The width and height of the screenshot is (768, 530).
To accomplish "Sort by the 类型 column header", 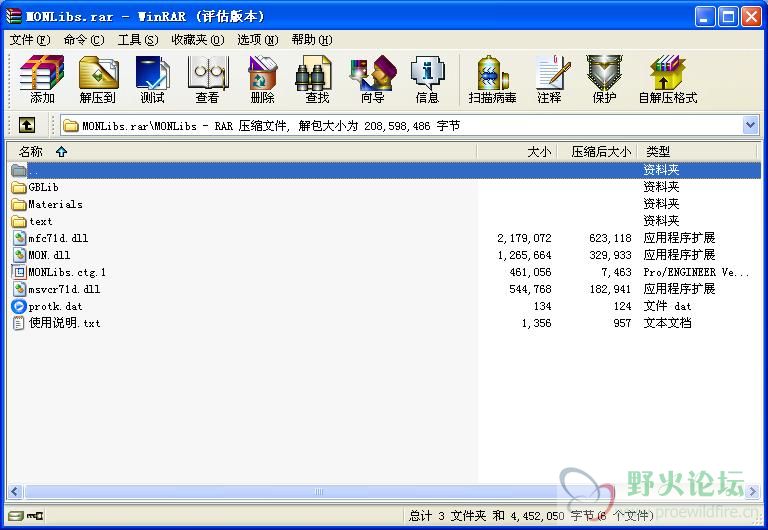I will tap(699, 152).
